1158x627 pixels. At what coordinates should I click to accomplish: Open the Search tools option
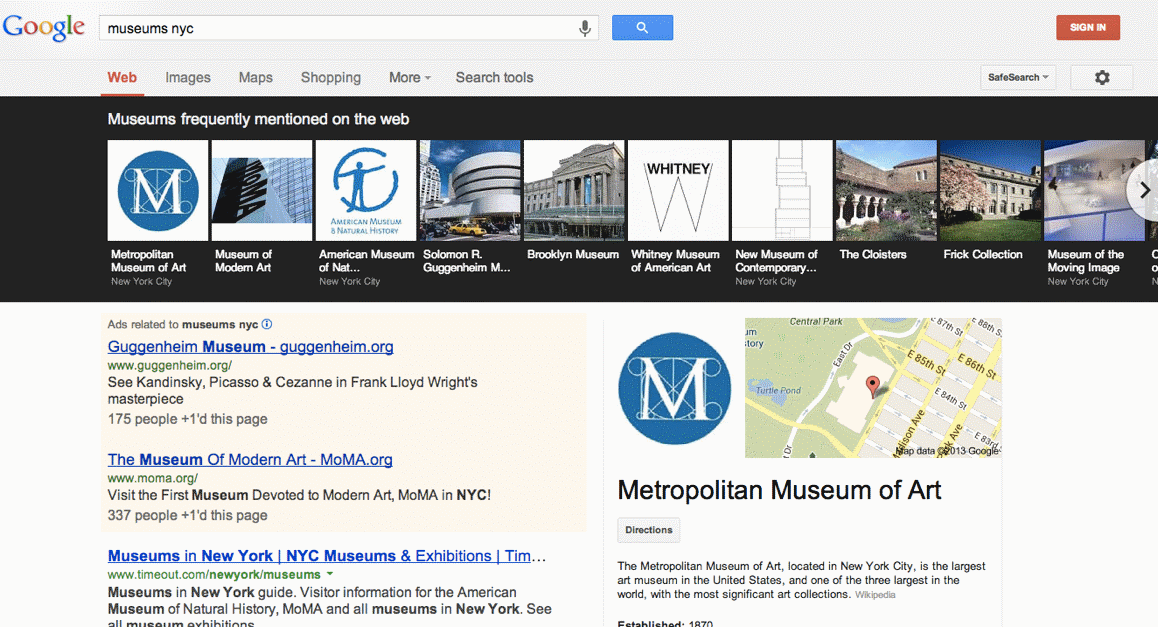point(494,77)
